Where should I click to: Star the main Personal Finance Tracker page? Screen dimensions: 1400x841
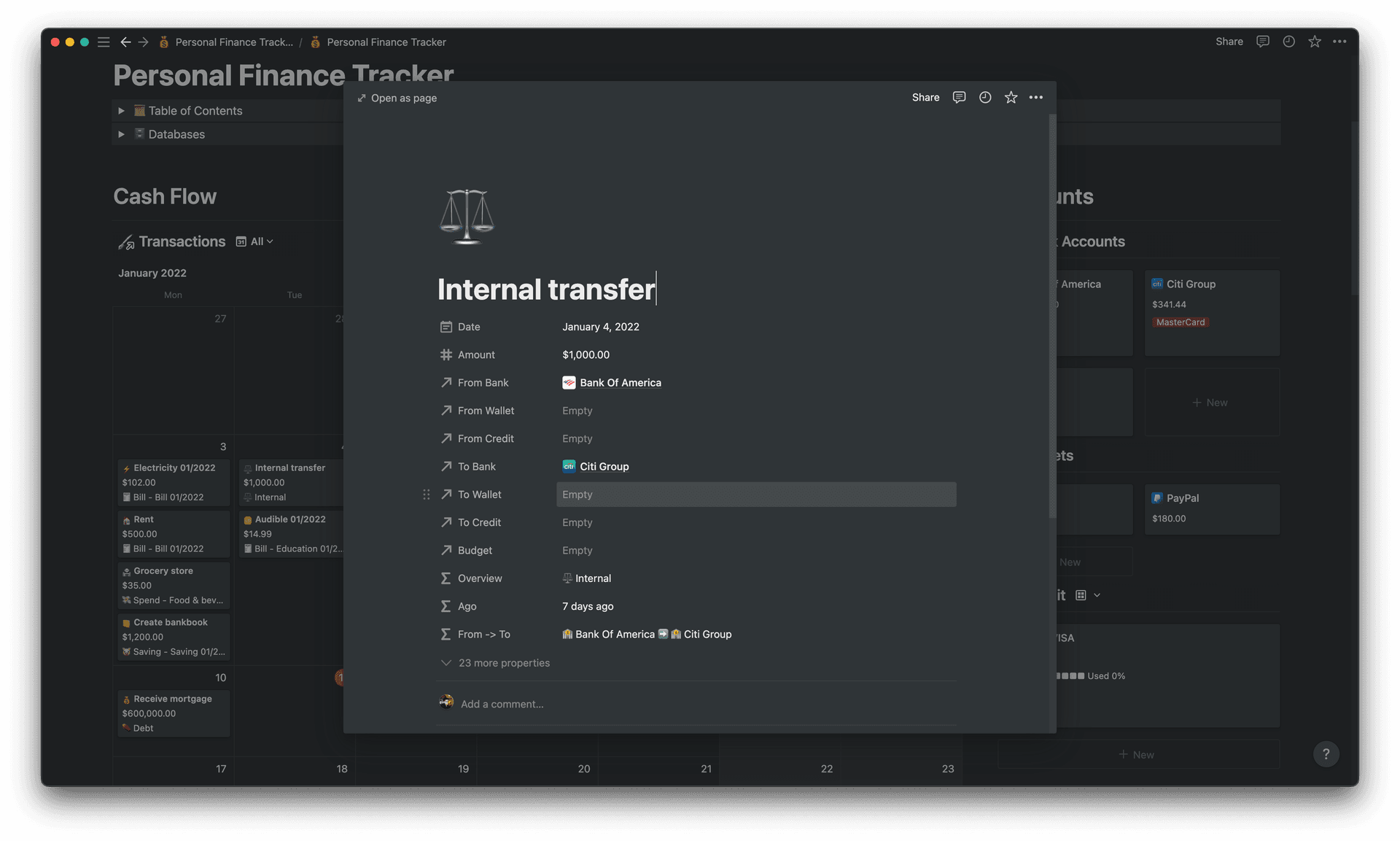[x=1315, y=42]
